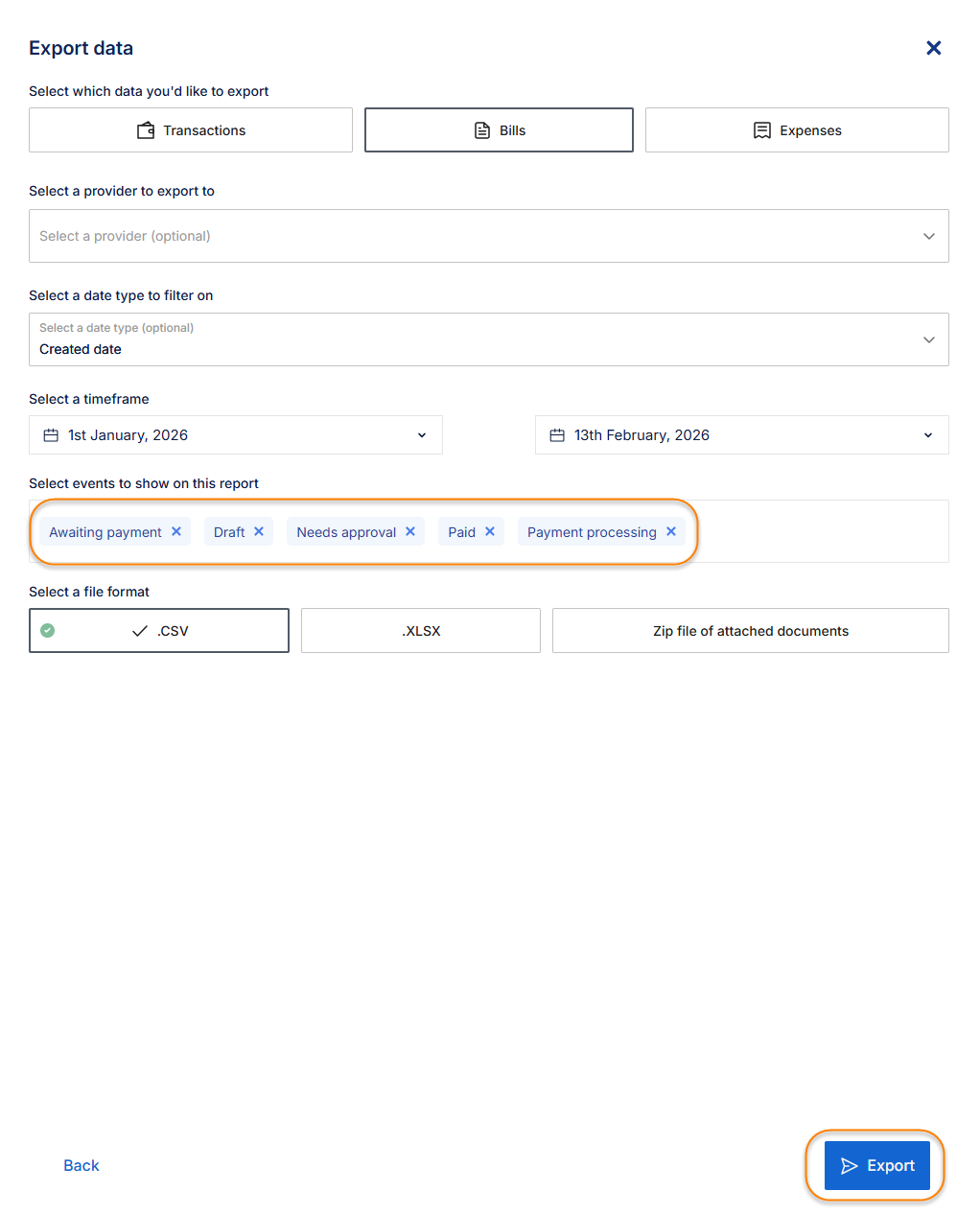Expand the Created date type dropdown
980x1214 pixels.
point(489,339)
